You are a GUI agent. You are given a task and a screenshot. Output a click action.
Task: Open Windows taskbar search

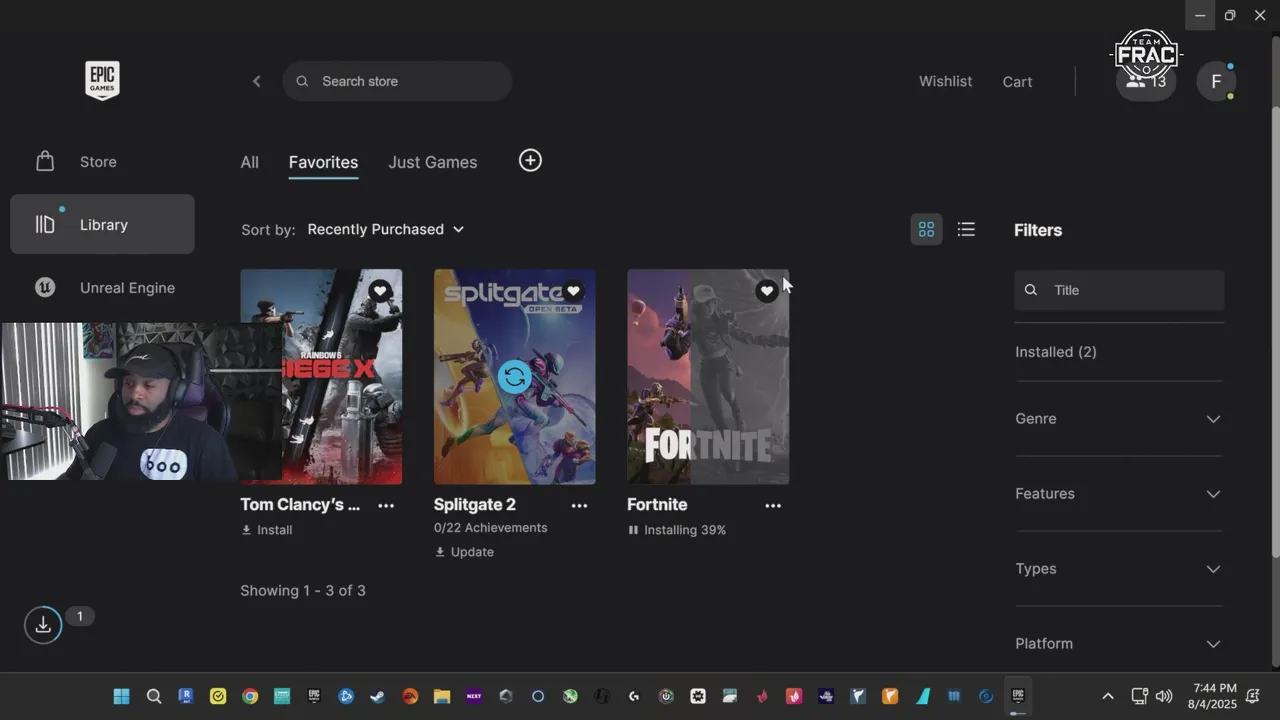[x=154, y=696]
